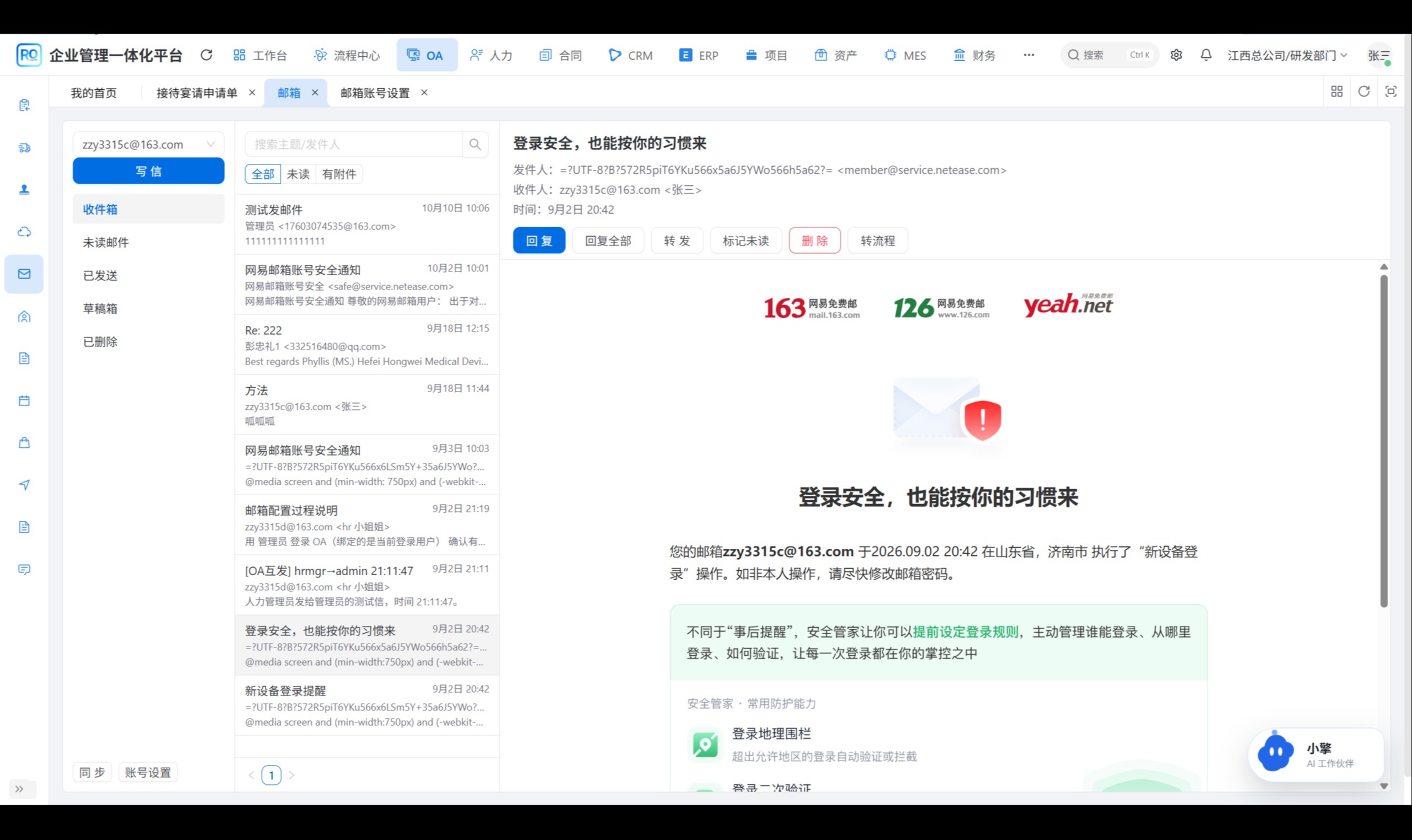The height and width of the screenshot is (840, 1412).
Task: Click the 转流程 button
Action: pos(877,240)
